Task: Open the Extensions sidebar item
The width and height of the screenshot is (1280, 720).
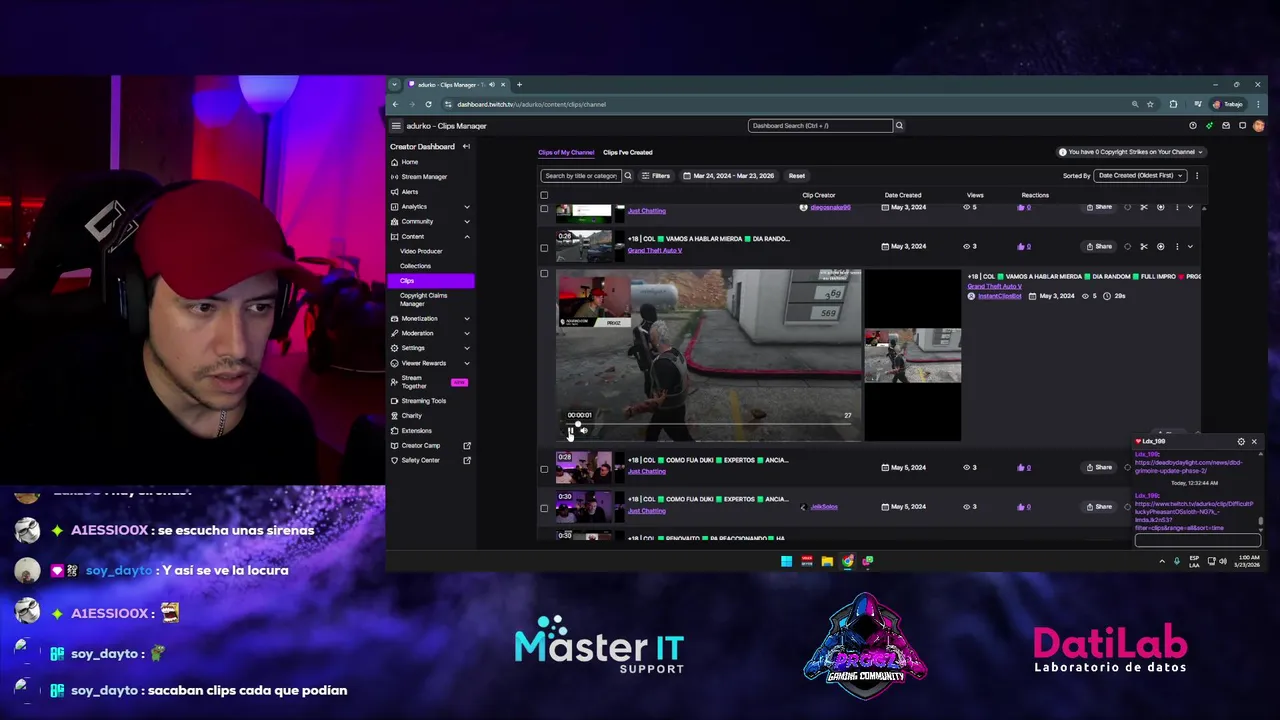Action: tap(417, 431)
